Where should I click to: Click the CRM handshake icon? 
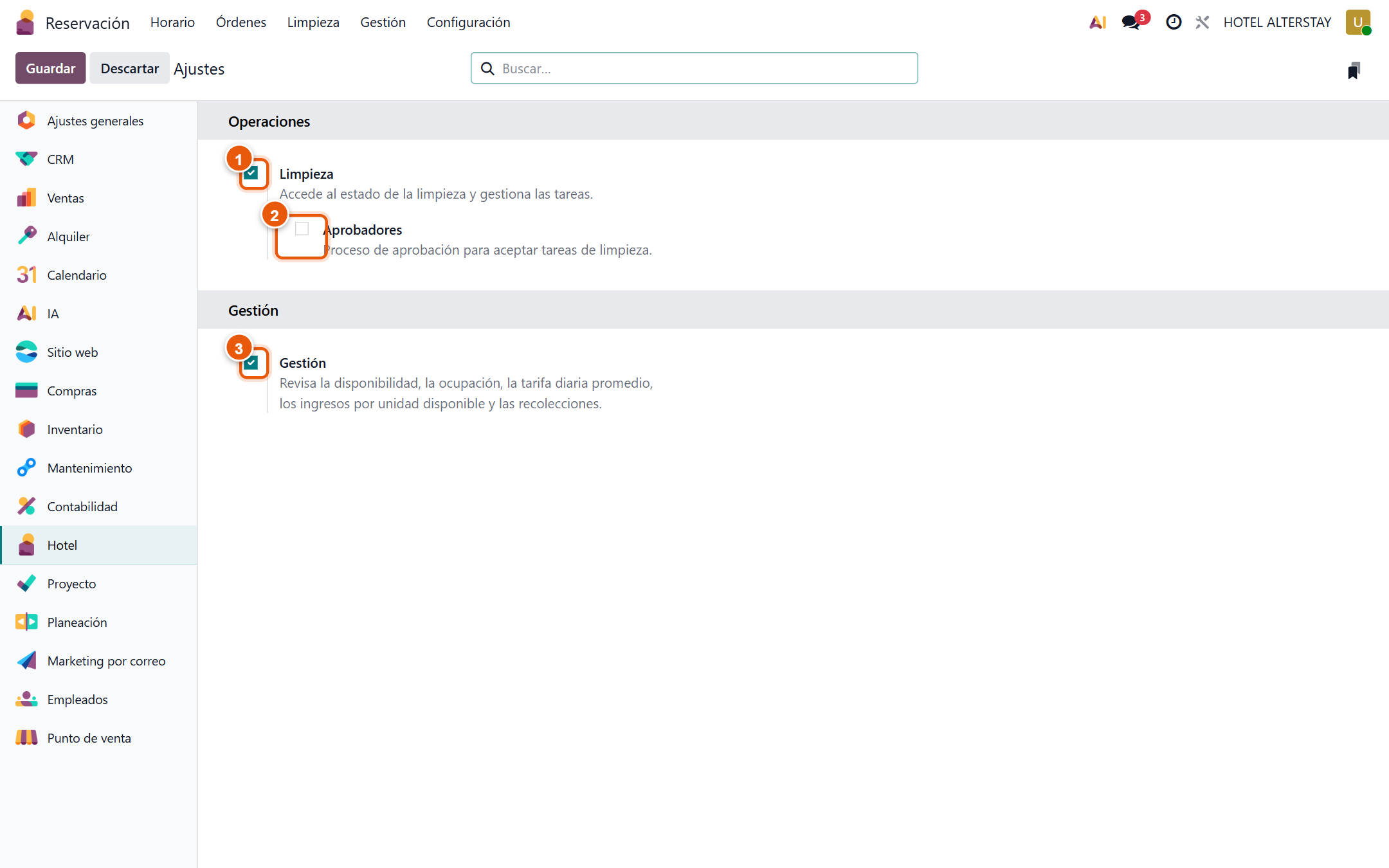tap(26, 159)
